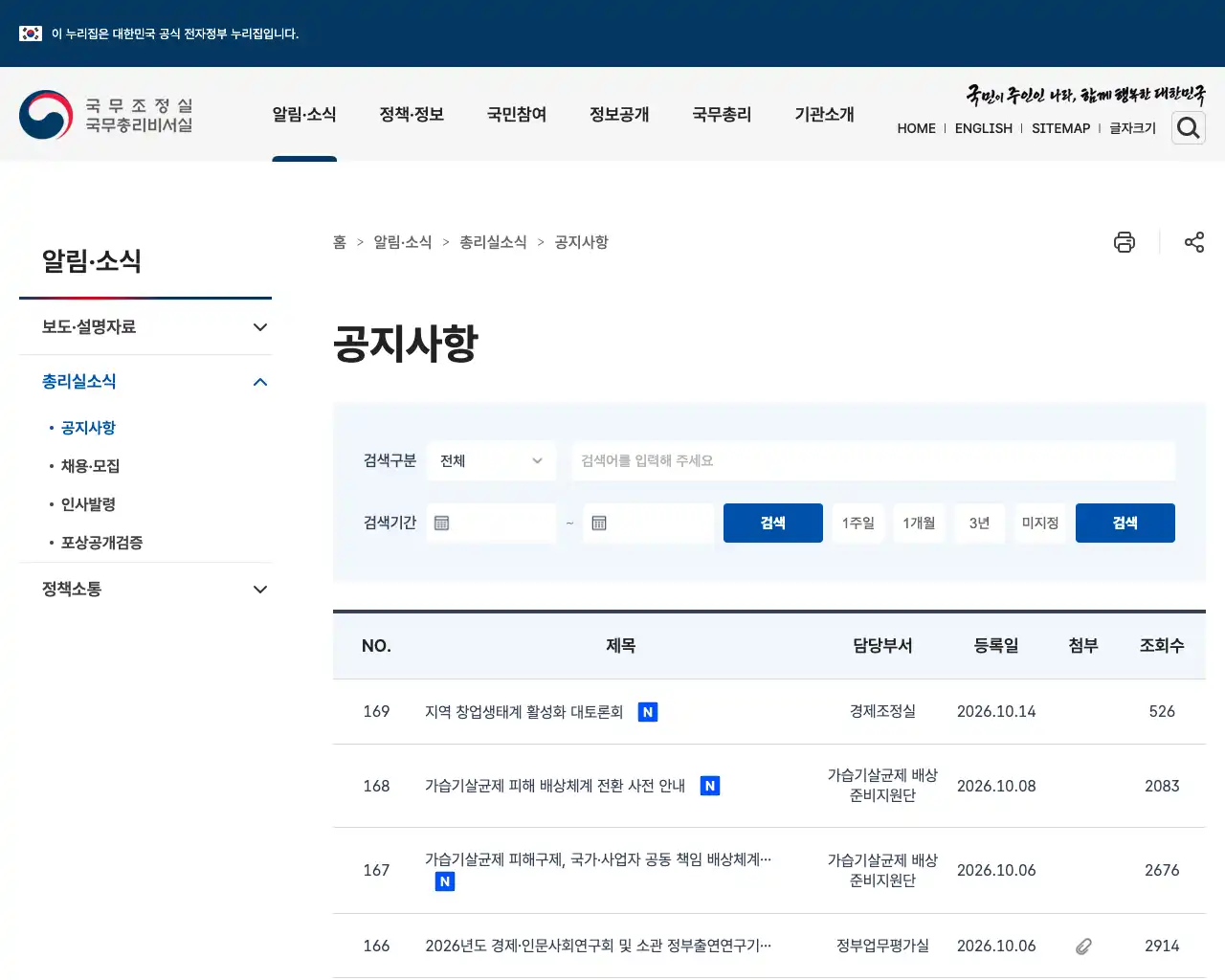This screenshot has width=1225, height=980.
Task: Expand the 보도·설명자료 sidebar section
Action: click(145, 327)
